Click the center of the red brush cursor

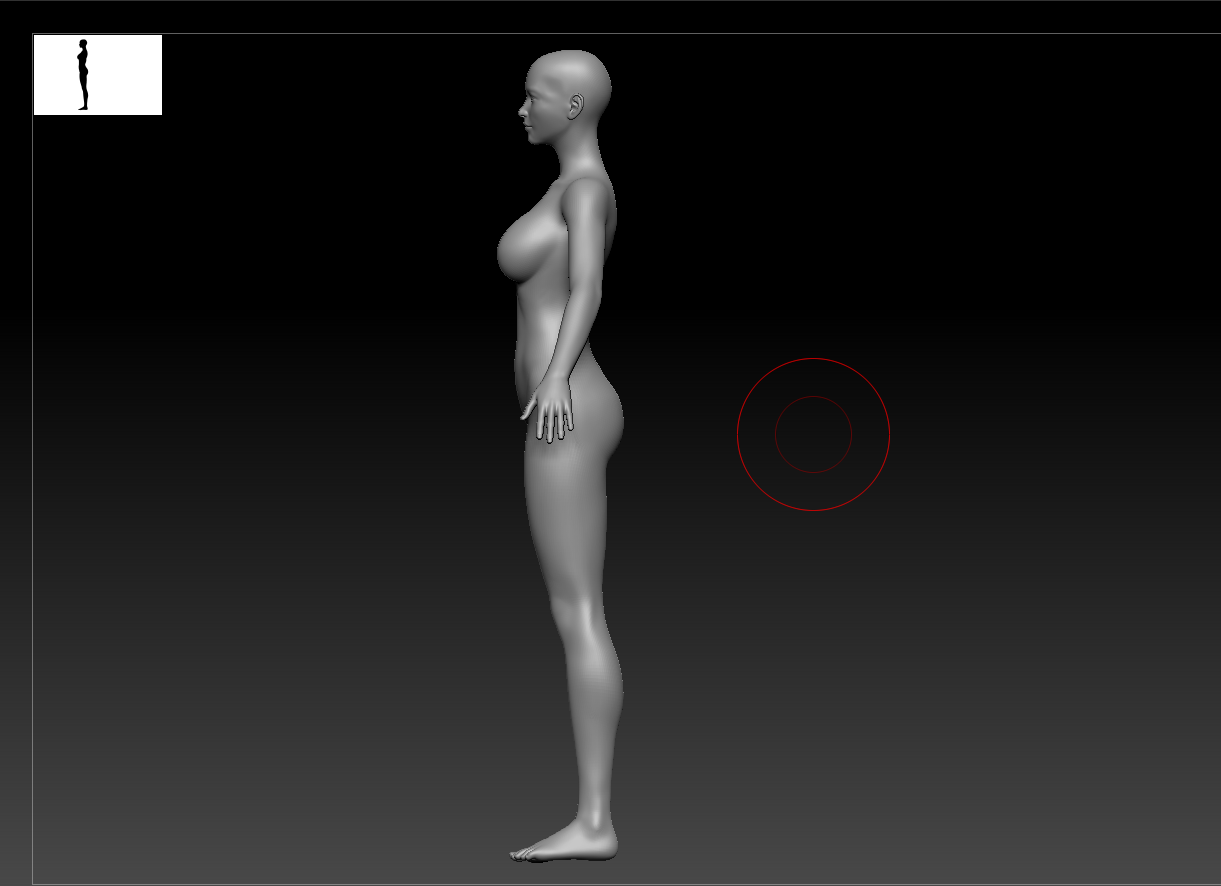pyautogui.click(x=813, y=434)
